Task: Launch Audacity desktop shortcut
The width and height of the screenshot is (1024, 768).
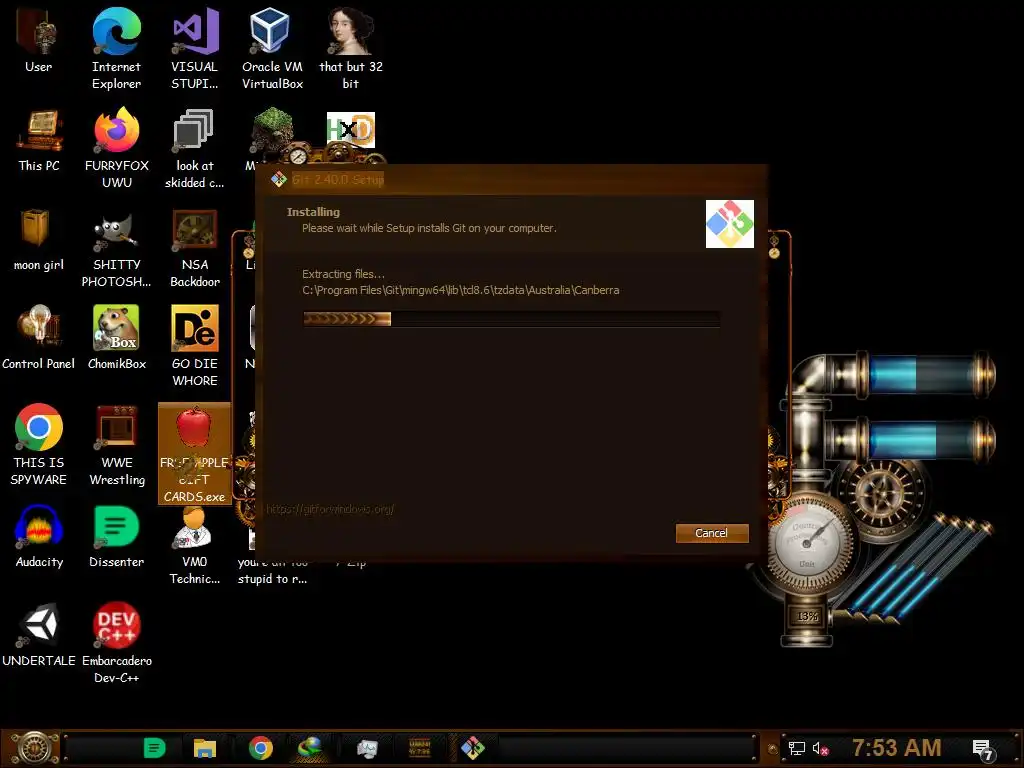Action: pos(39,537)
